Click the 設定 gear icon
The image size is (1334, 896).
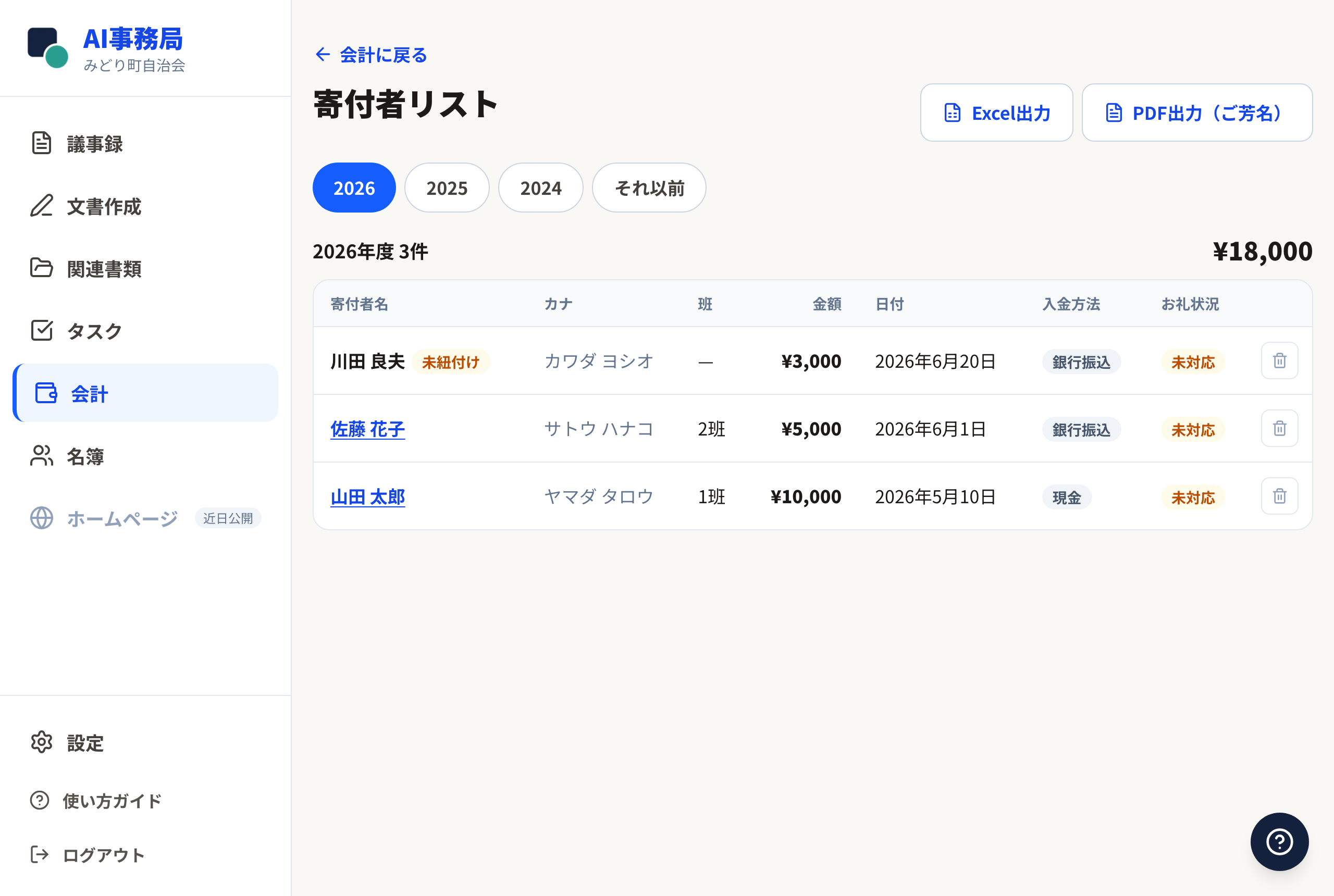tap(41, 742)
